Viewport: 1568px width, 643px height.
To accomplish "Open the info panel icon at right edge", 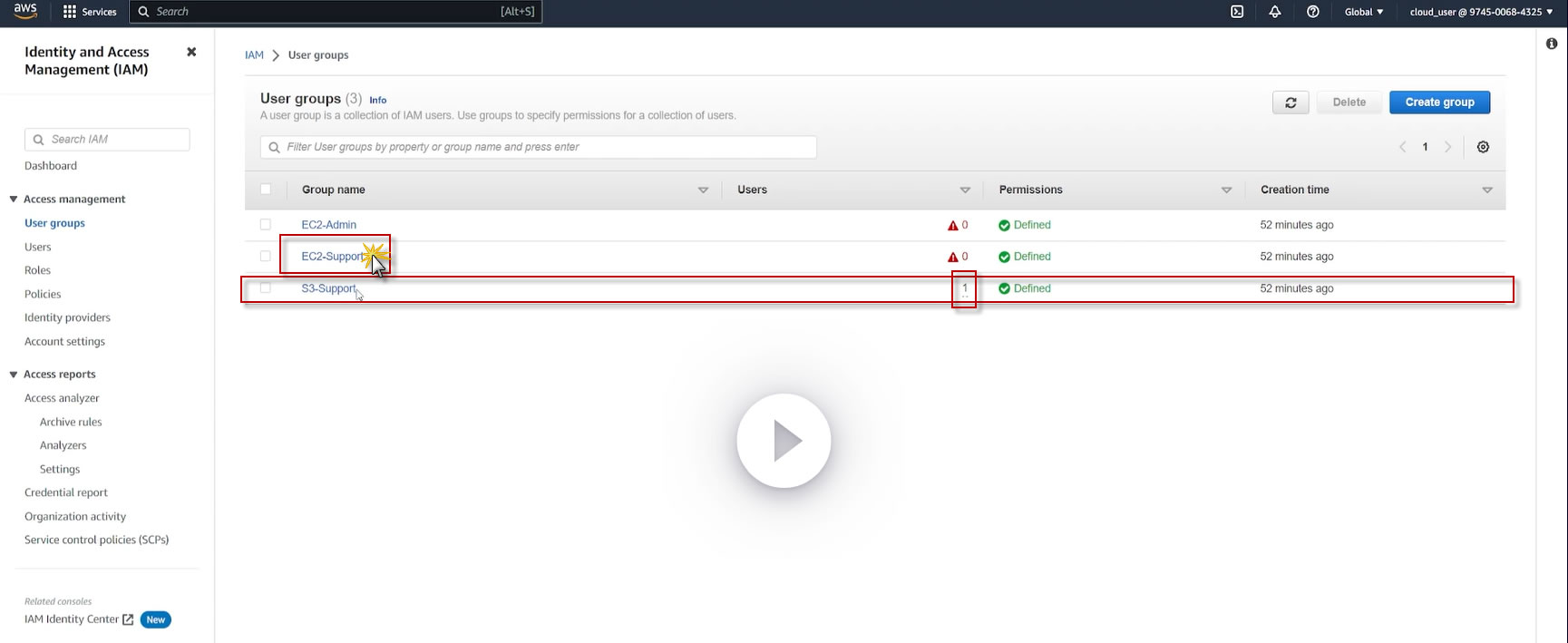I will point(1551,44).
